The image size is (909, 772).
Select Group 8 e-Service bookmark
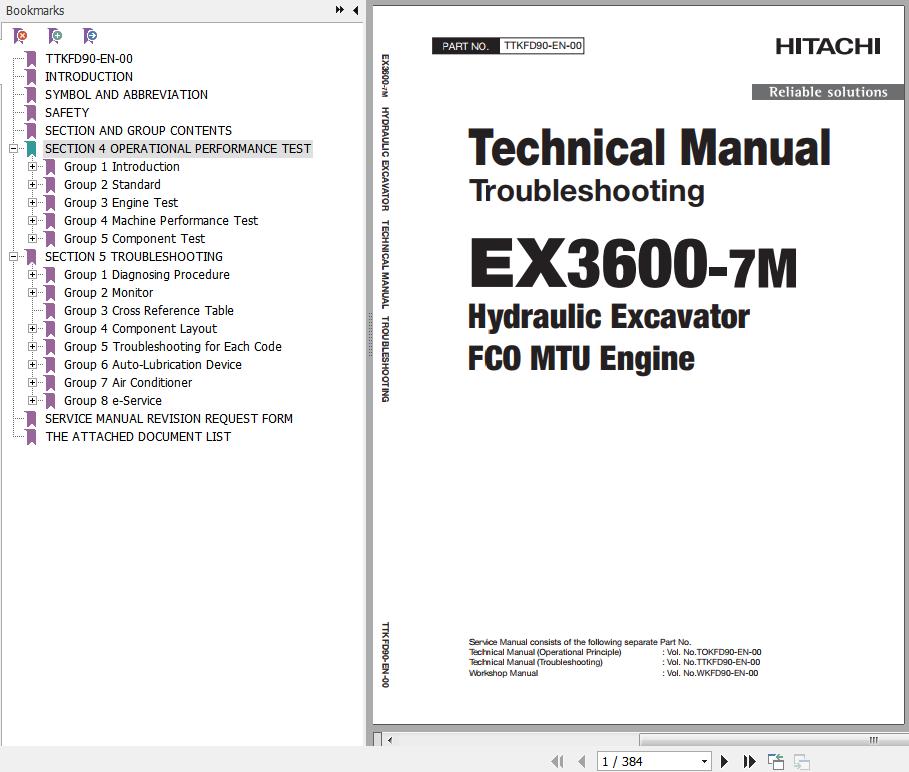[x=113, y=400]
